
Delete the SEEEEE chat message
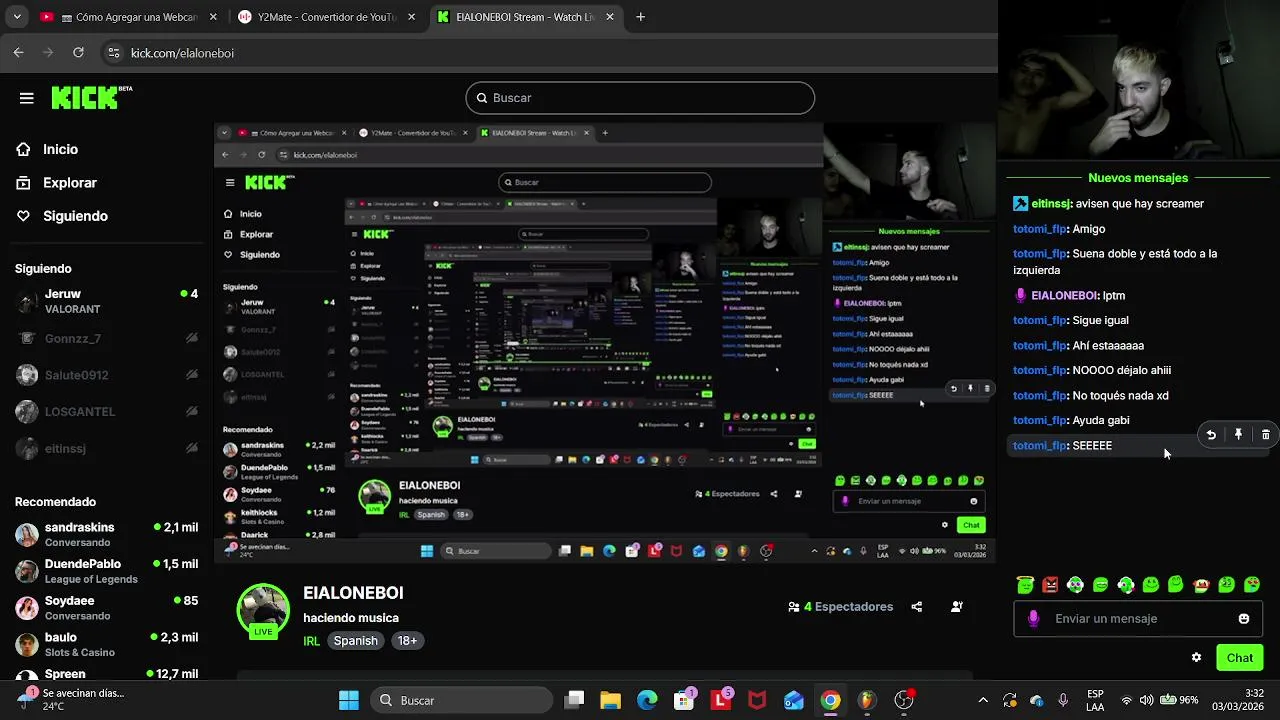pyautogui.click(x=1266, y=435)
